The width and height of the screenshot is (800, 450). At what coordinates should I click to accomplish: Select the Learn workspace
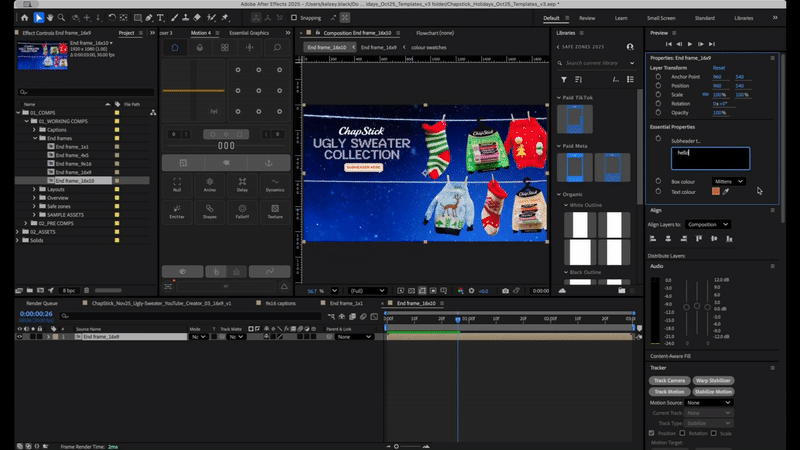(x=621, y=18)
